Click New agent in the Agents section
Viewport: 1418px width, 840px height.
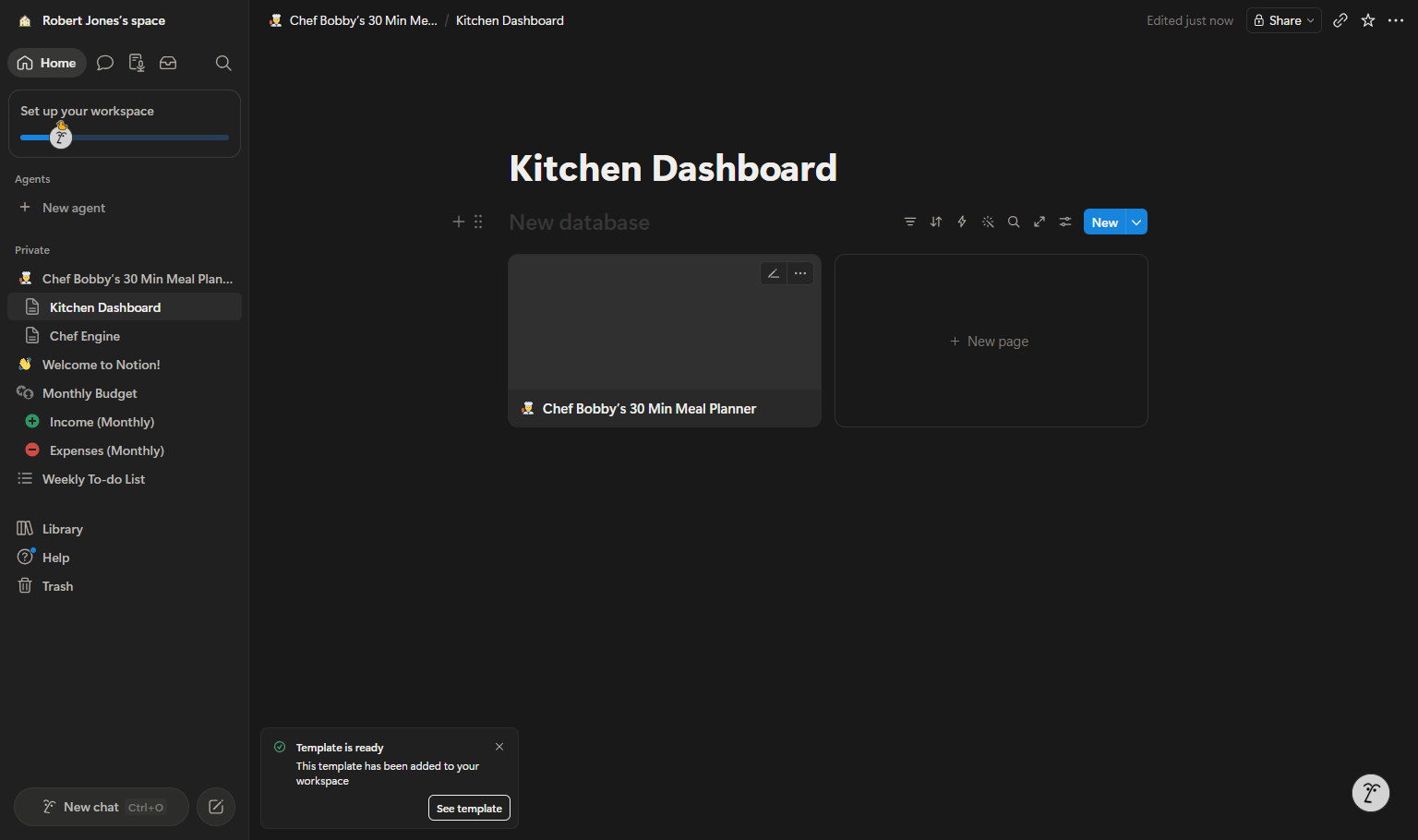click(125, 208)
